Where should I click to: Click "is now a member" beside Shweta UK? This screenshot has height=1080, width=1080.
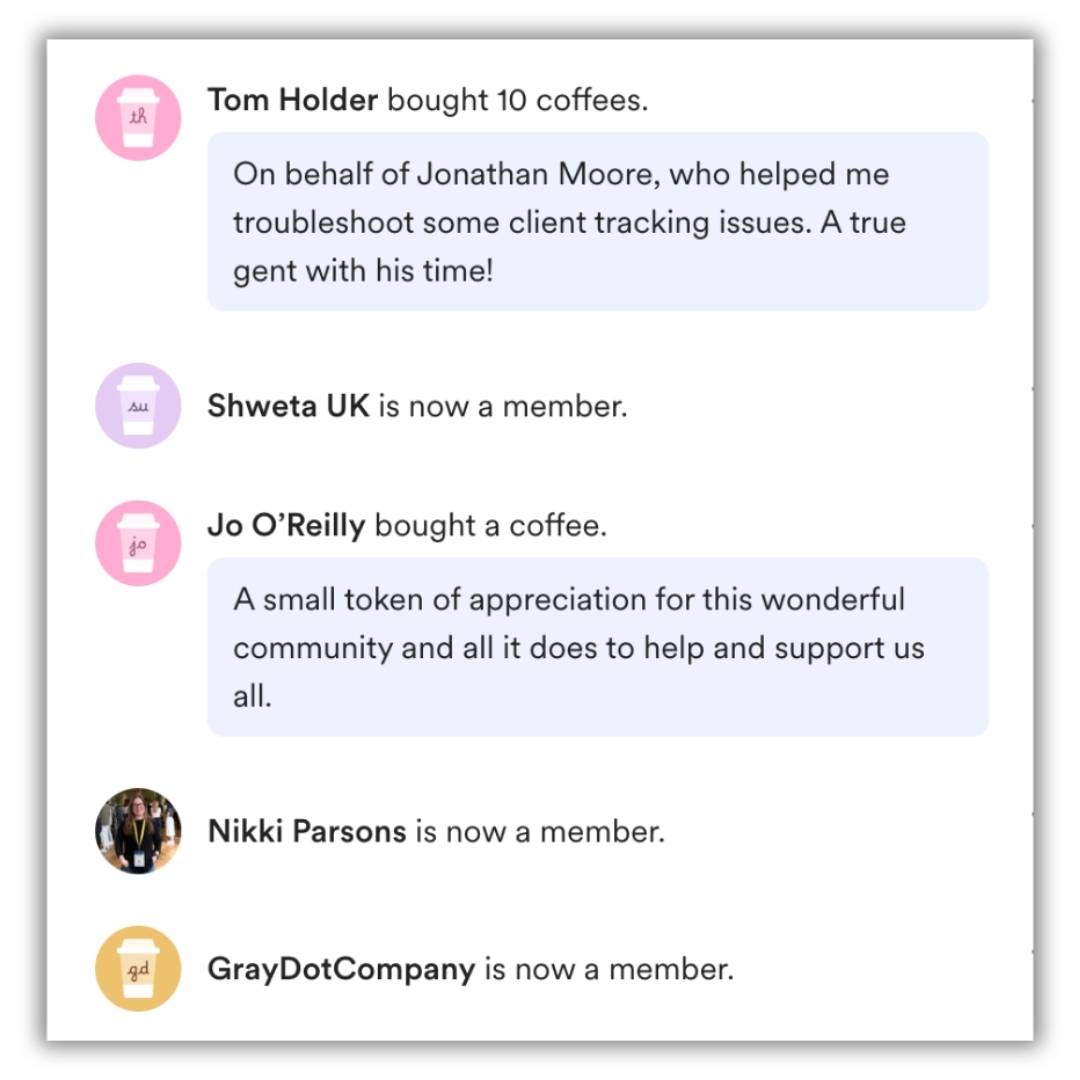[502, 406]
